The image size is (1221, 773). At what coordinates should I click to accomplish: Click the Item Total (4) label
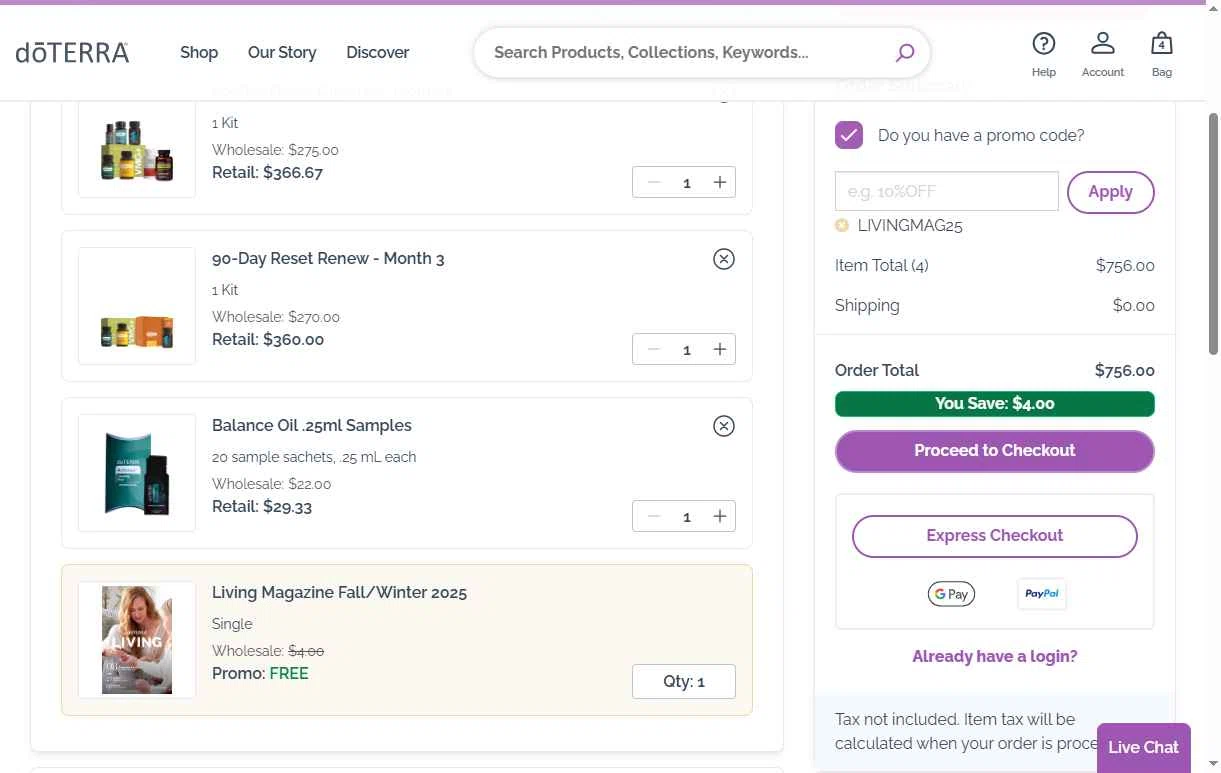click(881, 266)
